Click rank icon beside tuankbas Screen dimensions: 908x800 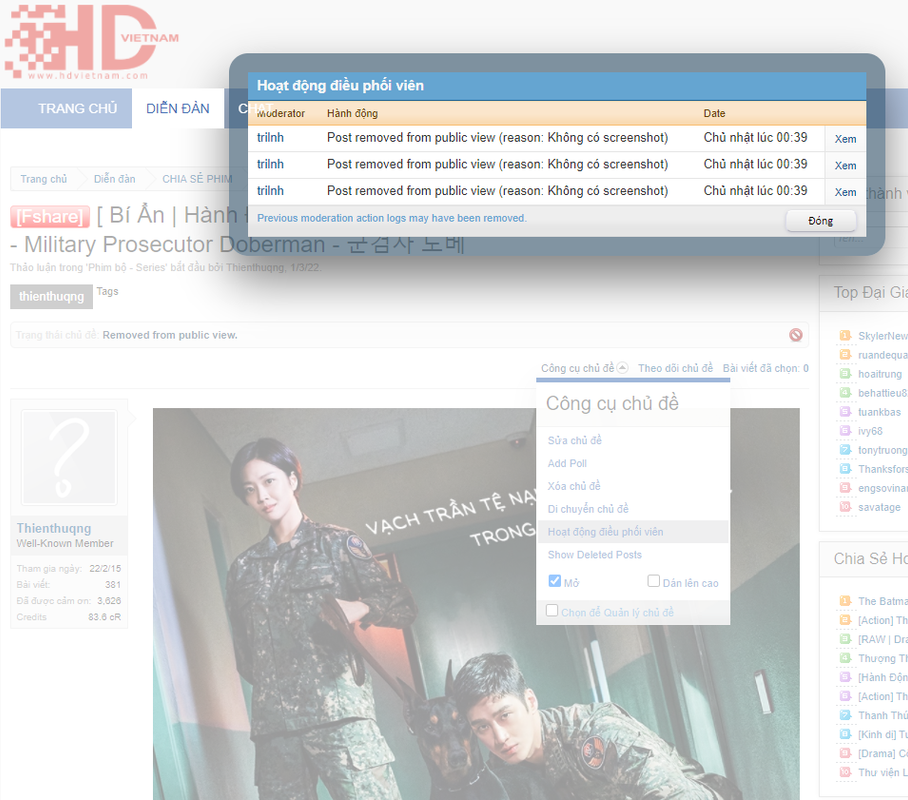click(845, 412)
